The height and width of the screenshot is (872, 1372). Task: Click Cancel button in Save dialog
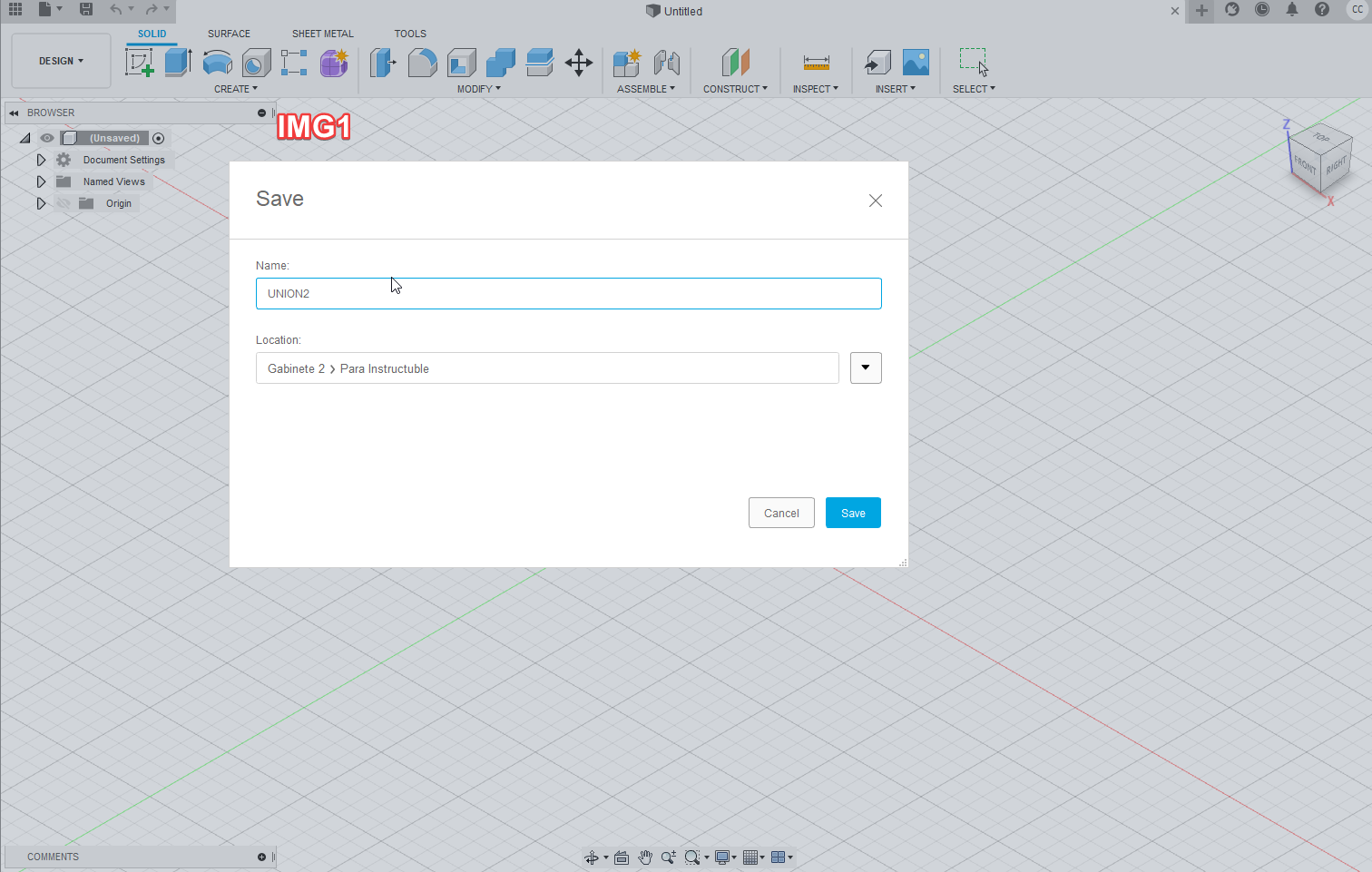pyautogui.click(x=781, y=513)
